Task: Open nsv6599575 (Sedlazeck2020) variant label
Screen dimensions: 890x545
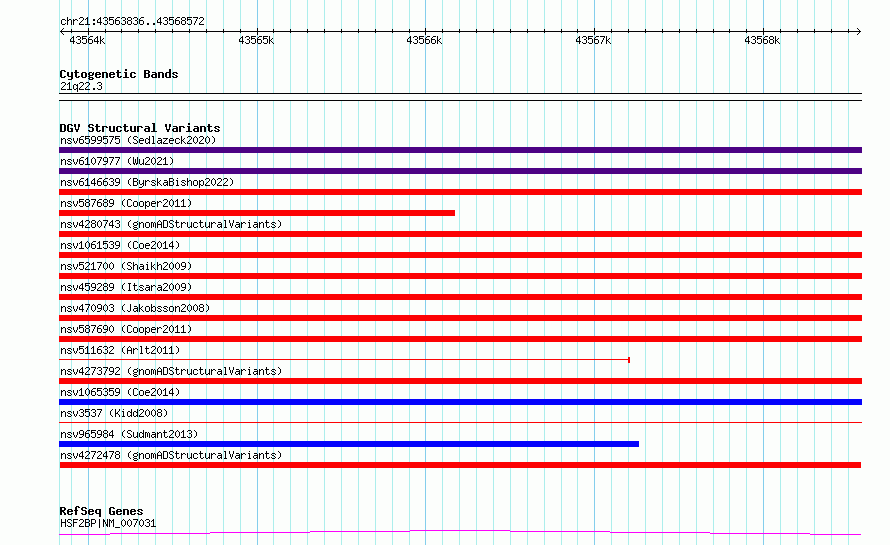Action: 138,140
